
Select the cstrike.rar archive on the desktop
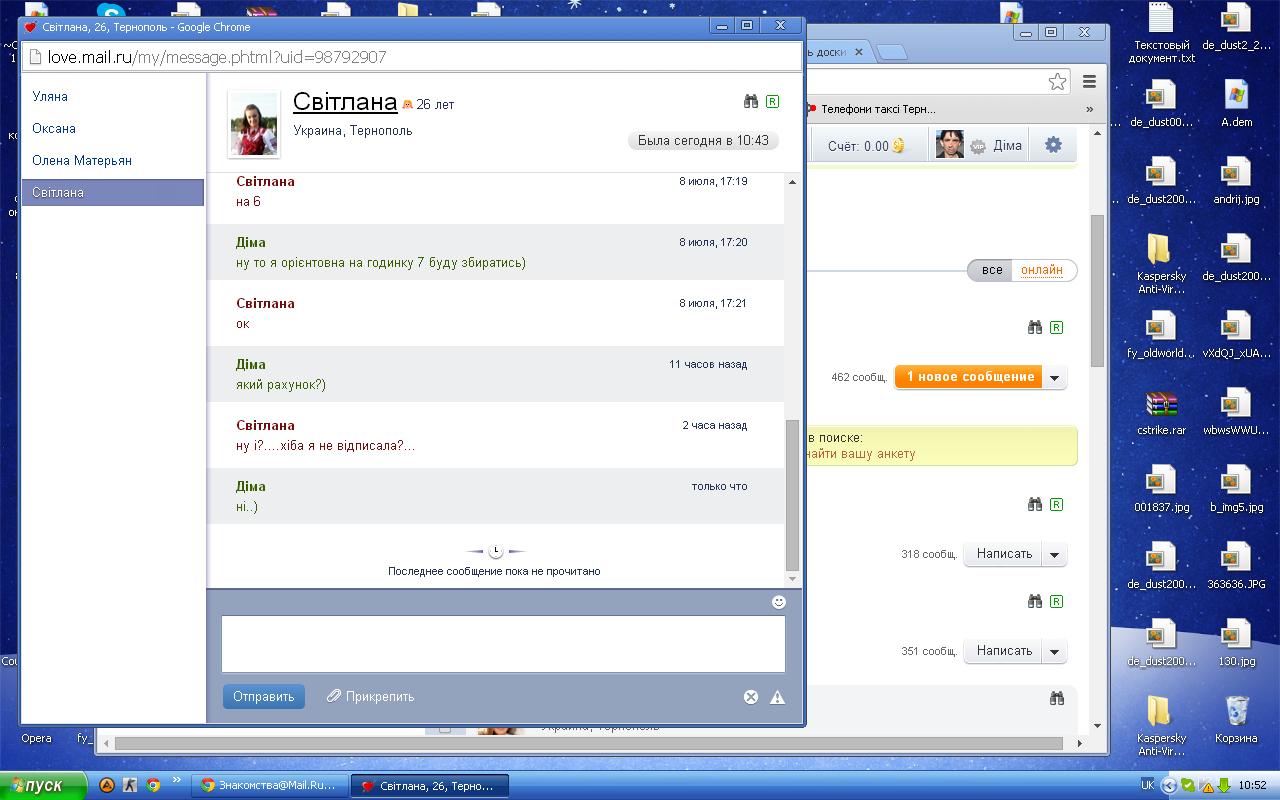[x=1160, y=412]
